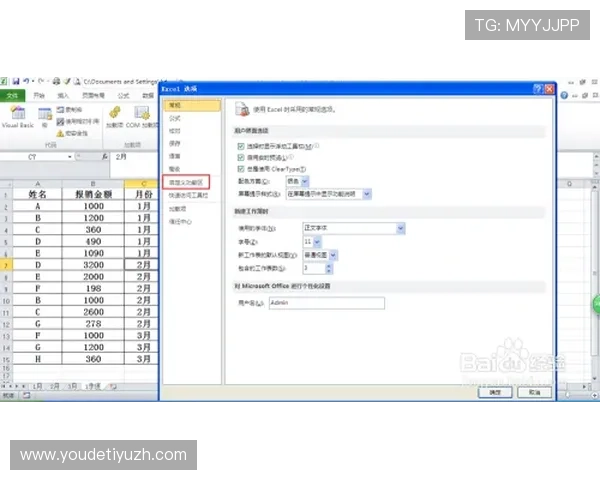Open the color scheme (配色方案) dropdown
The width and height of the screenshot is (600, 480).
(x=306, y=181)
